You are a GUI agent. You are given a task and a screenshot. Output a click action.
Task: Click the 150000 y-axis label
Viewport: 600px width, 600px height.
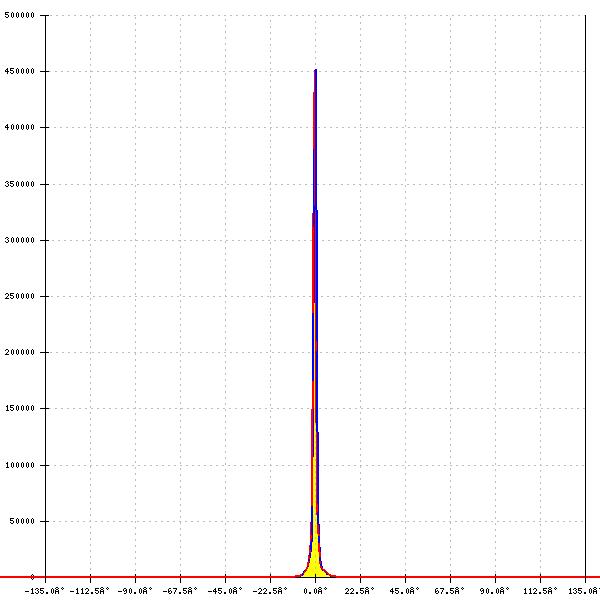(x=20, y=408)
